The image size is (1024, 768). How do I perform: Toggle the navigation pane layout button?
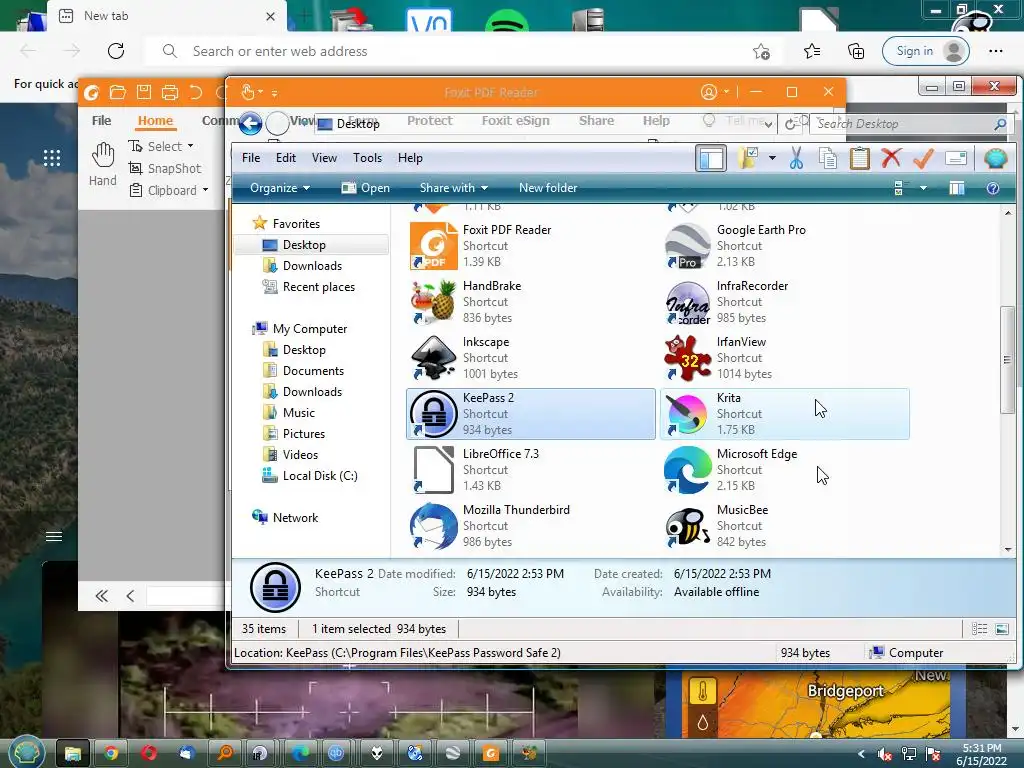(711, 158)
